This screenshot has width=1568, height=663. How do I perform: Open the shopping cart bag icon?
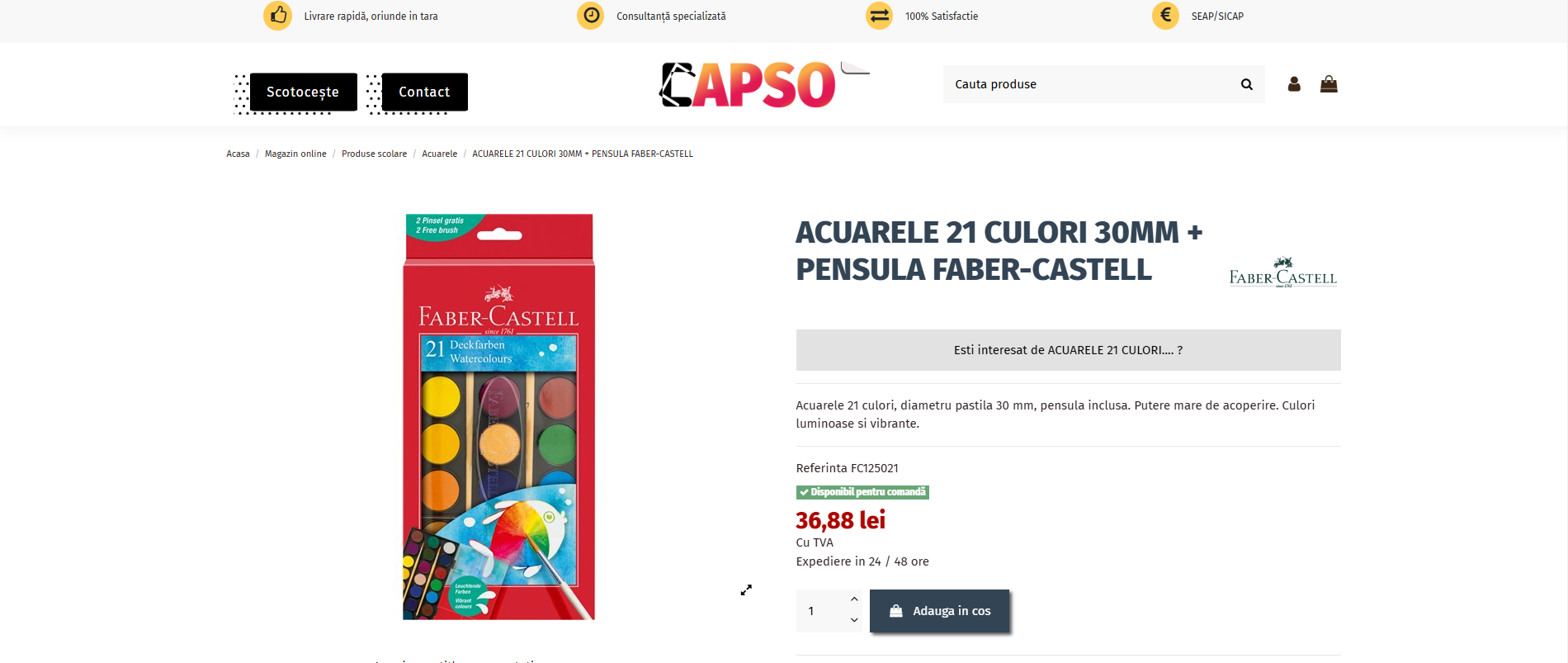pos(1329,84)
